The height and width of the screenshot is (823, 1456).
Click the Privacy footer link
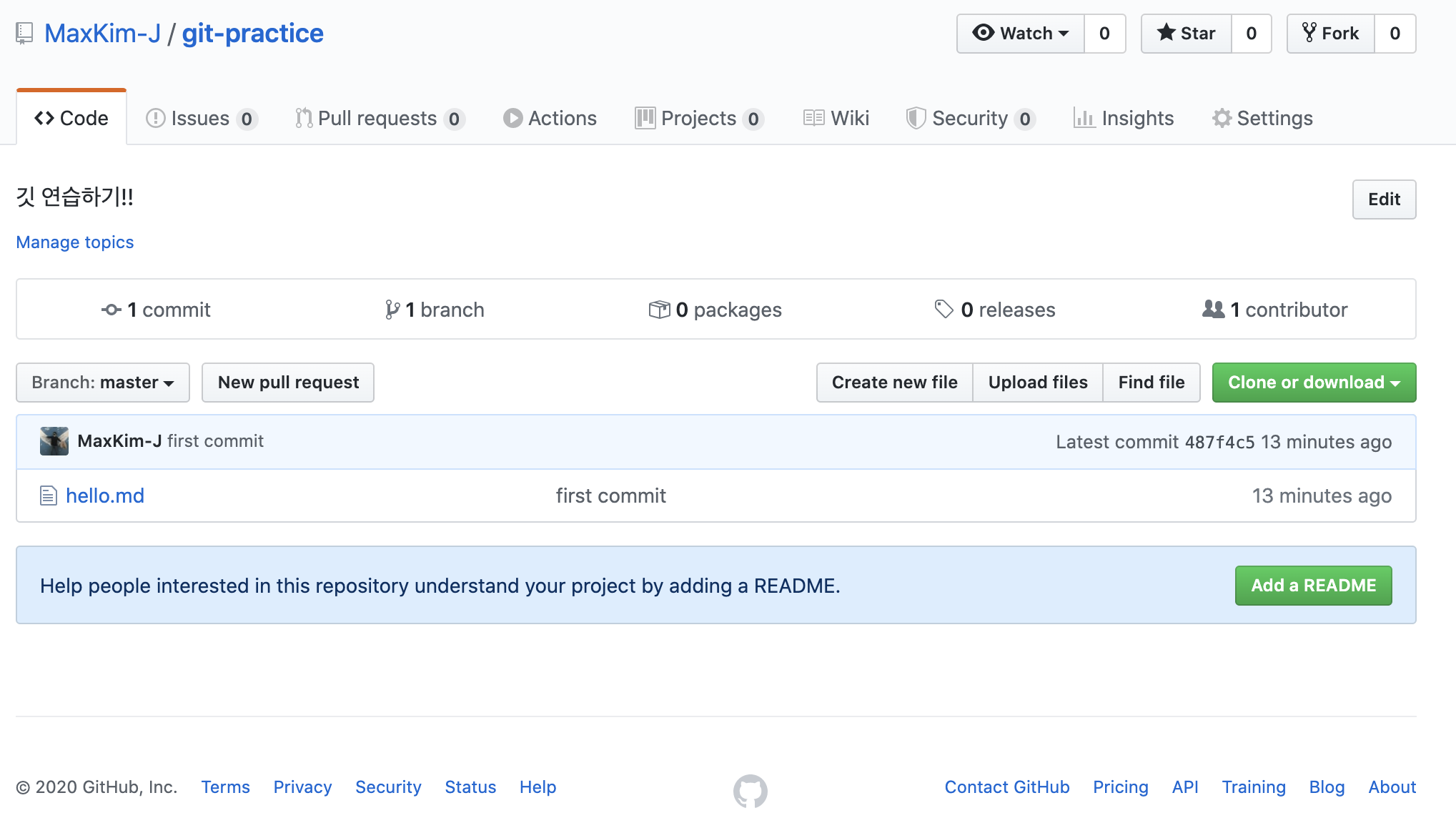point(303,787)
